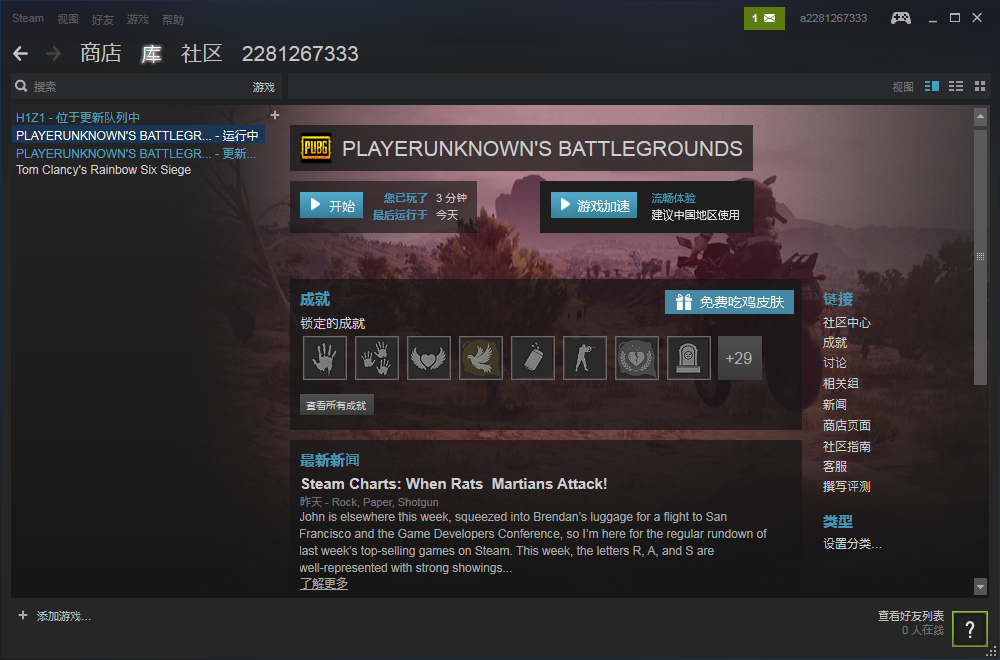Go back with the left arrow
This screenshot has width=1000, height=660.
[20, 54]
